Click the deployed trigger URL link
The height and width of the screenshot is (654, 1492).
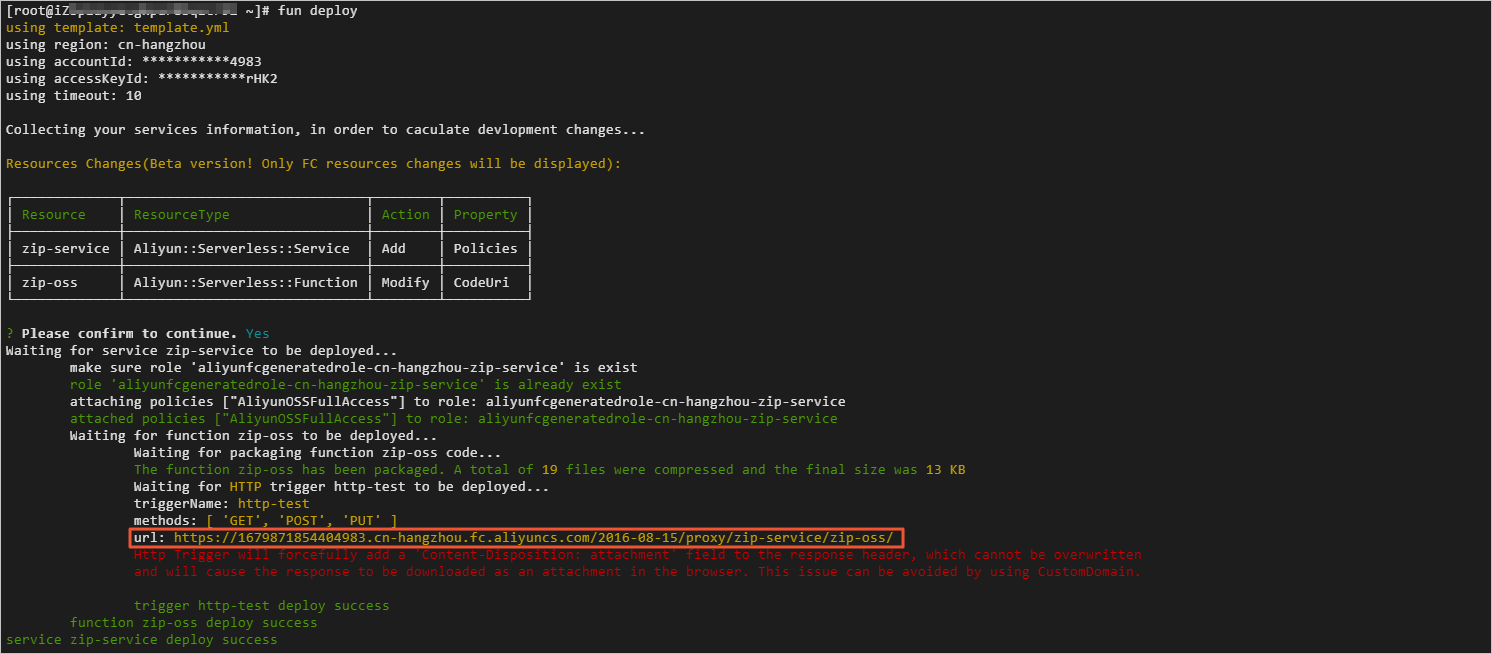533,538
